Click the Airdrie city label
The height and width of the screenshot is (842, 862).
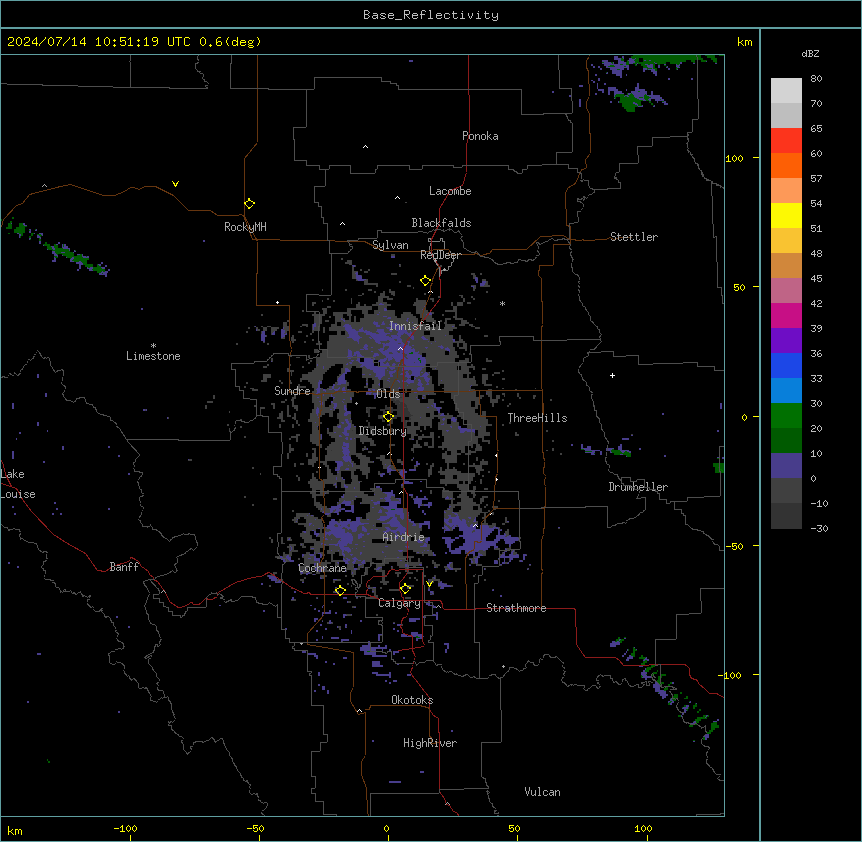tap(404, 537)
